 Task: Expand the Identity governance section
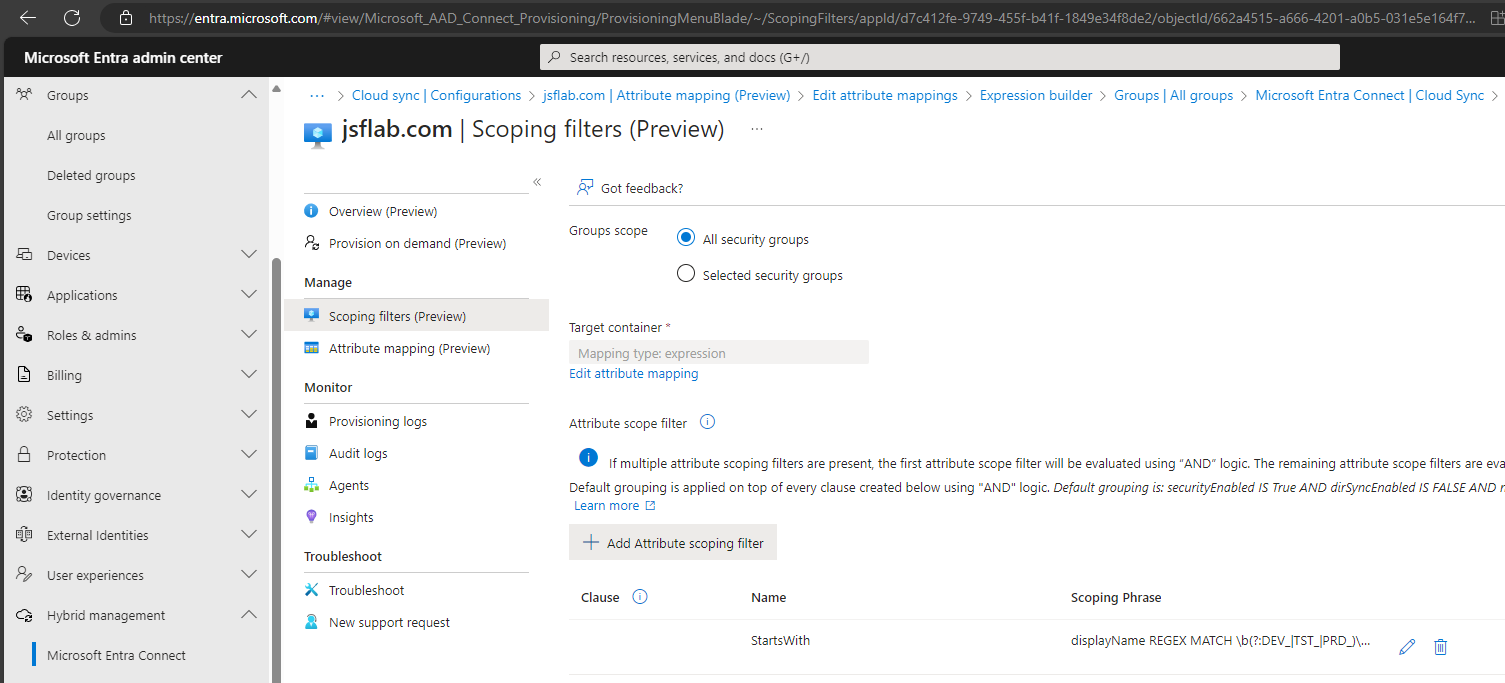(249, 495)
